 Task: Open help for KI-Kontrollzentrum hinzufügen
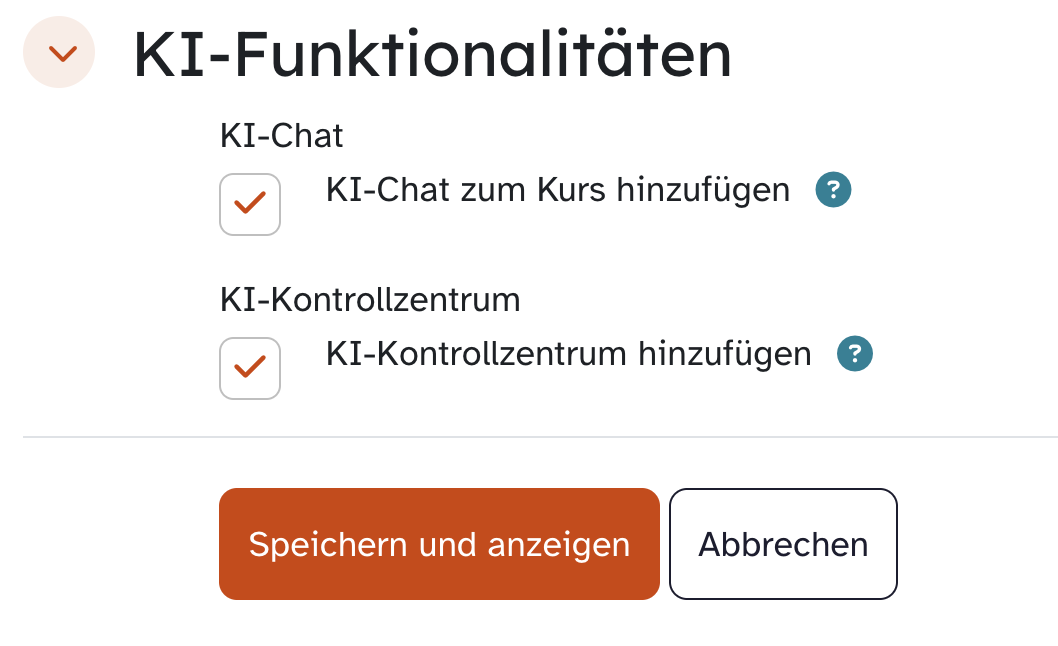pos(855,353)
